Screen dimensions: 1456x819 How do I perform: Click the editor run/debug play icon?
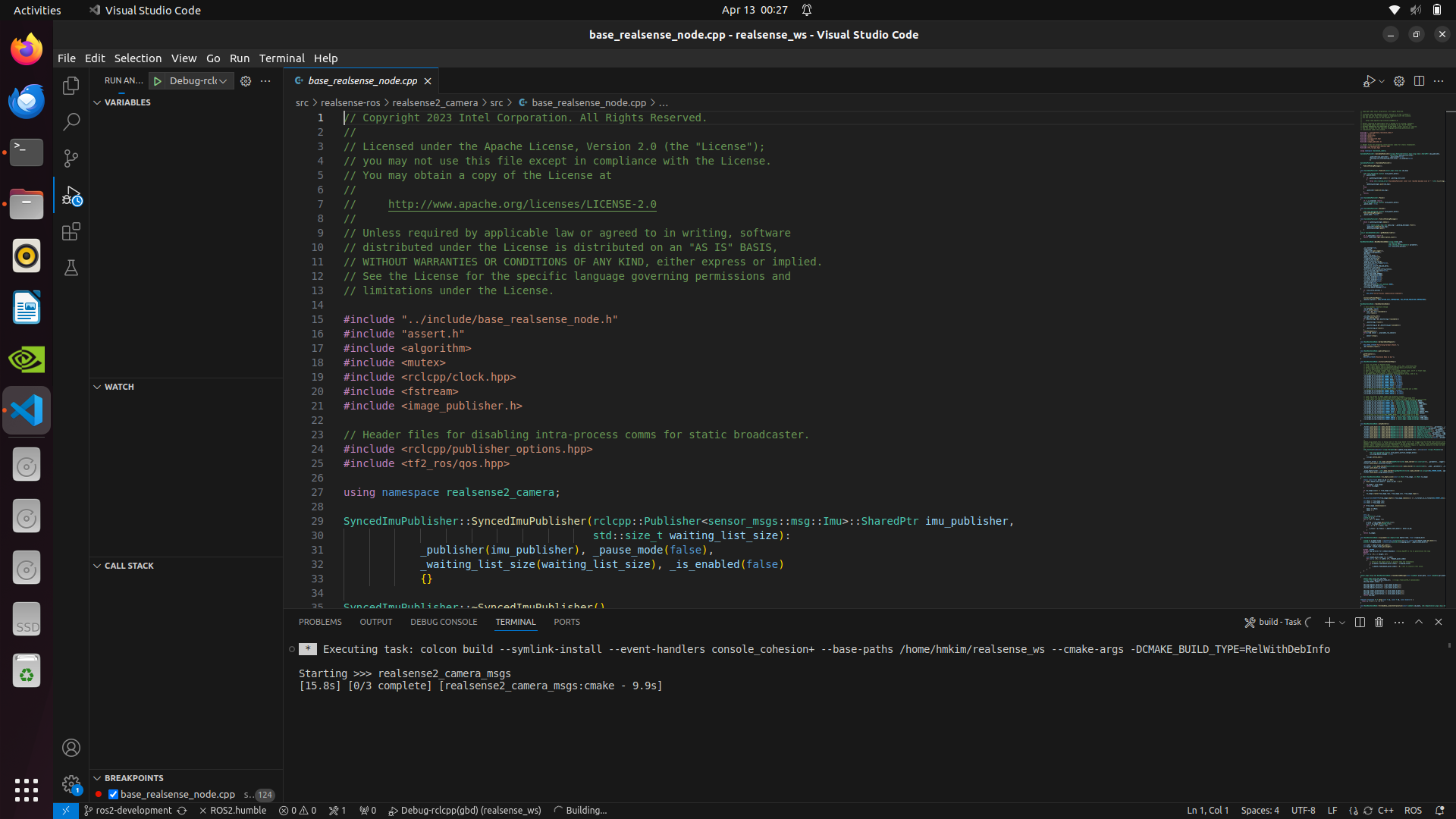1369,81
